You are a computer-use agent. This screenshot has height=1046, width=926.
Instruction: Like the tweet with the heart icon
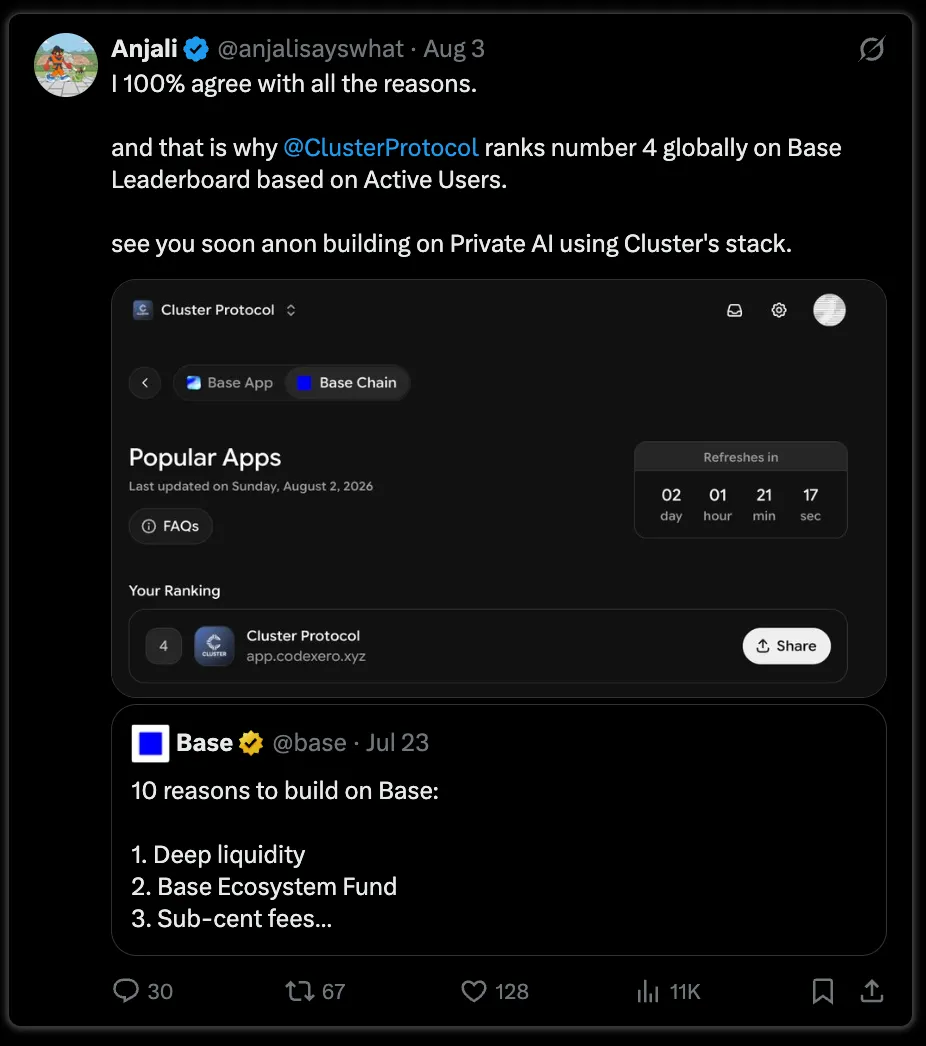[x=474, y=991]
